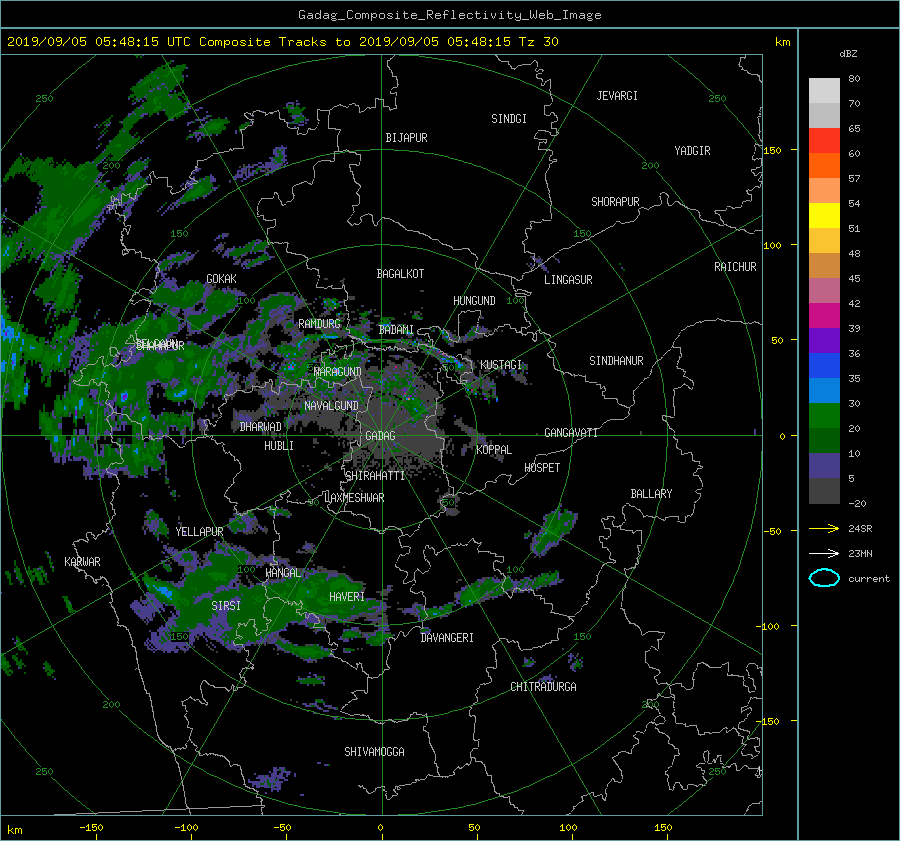The width and height of the screenshot is (900, 841).
Task: Click the NAVALGUND city label
Action: click(x=331, y=406)
